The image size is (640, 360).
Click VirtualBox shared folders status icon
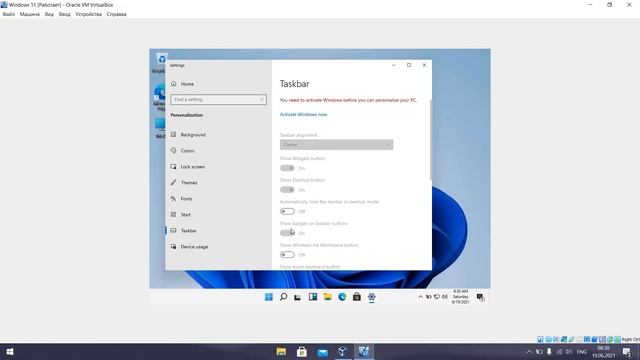click(x=579, y=339)
